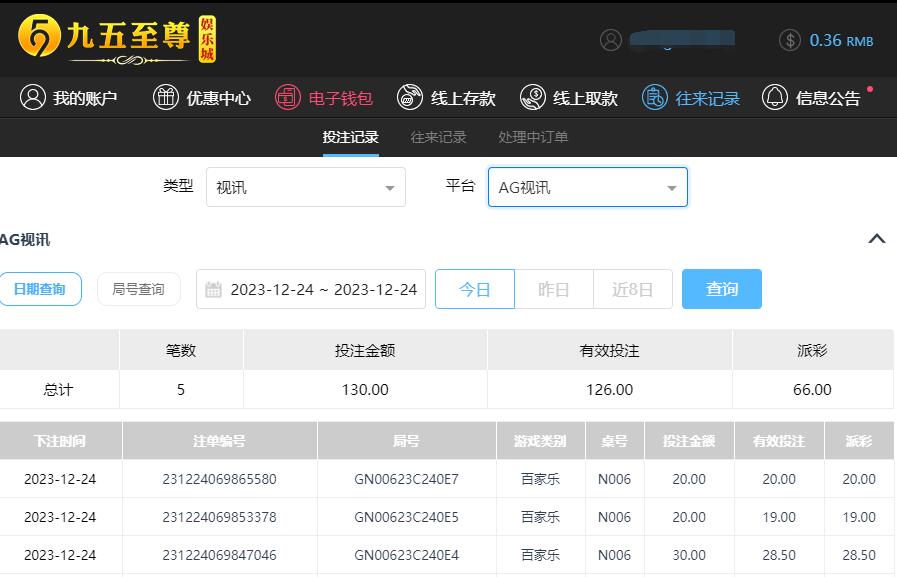This screenshot has width=897, height=577.
Task: Click total 投注金额 value 130.00
Action: 365,390
